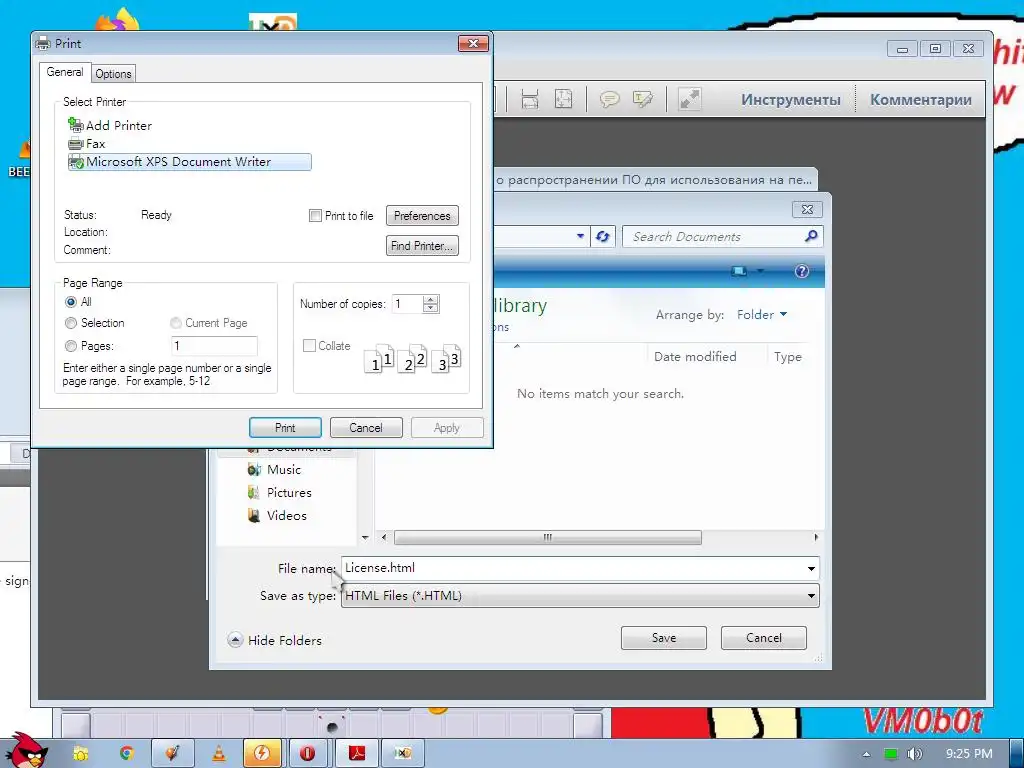Click the green network tray icon

(891, 754)
